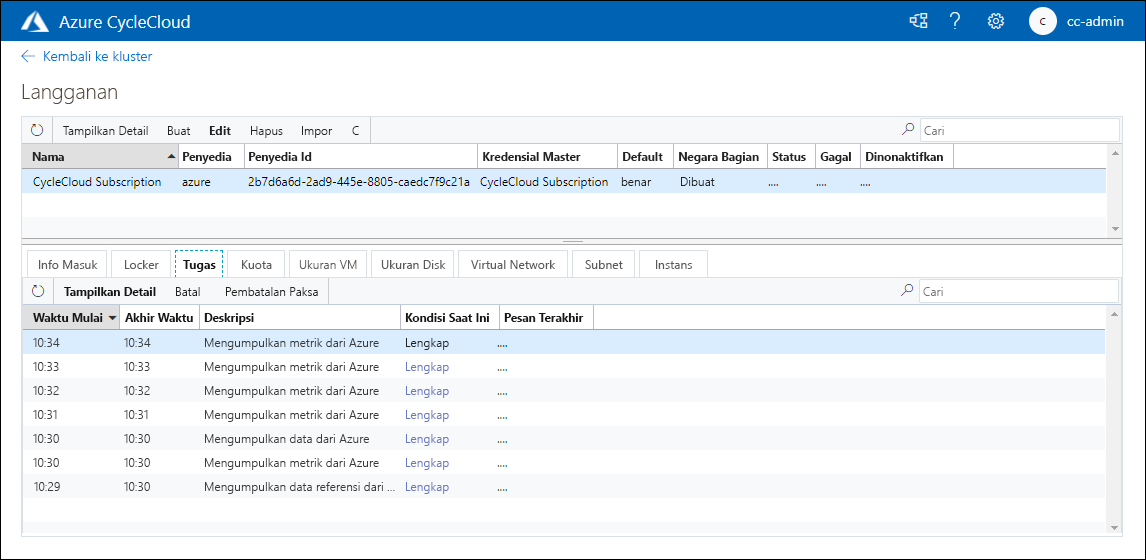Screen dimensions: 1146x560
Task: Click Lengkap link in the 10:33 row
Action: click(x=427, y=366)
